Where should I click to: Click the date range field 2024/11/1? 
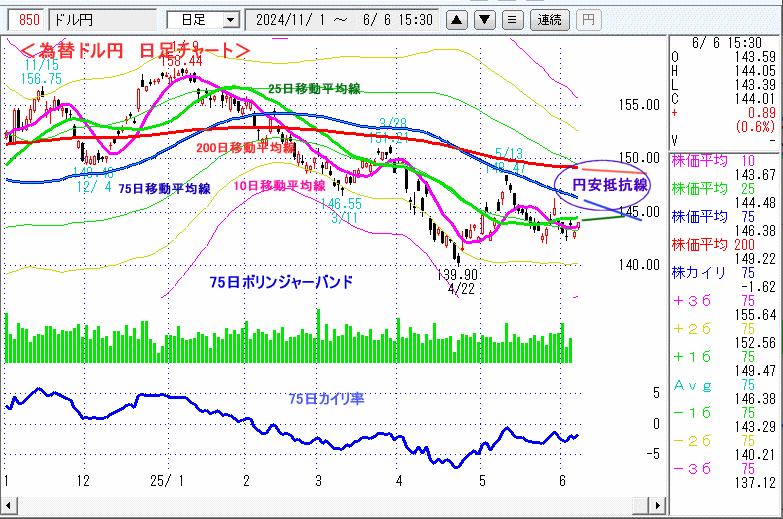tap(343, 20)
